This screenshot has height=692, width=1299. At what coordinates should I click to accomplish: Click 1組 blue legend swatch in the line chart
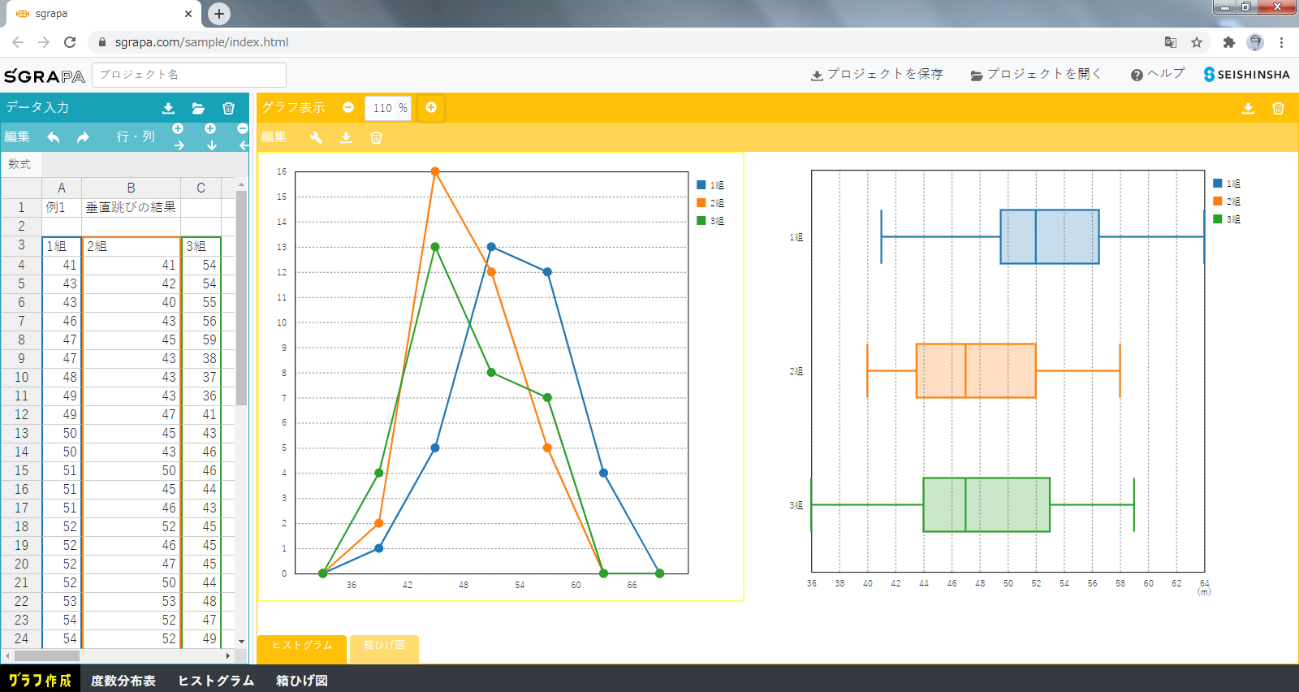pyautogui.click(x=702, y=184)
